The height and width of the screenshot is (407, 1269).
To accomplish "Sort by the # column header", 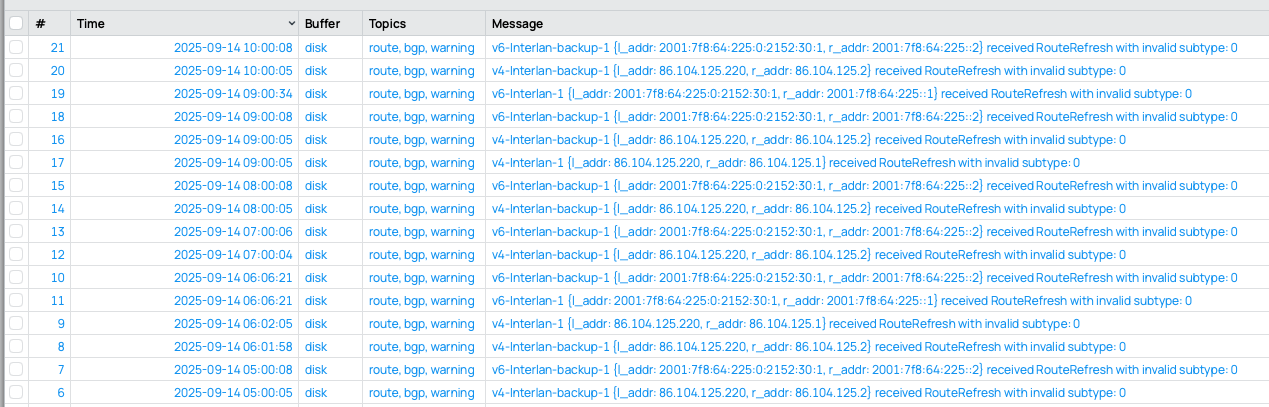I will 41,23.
